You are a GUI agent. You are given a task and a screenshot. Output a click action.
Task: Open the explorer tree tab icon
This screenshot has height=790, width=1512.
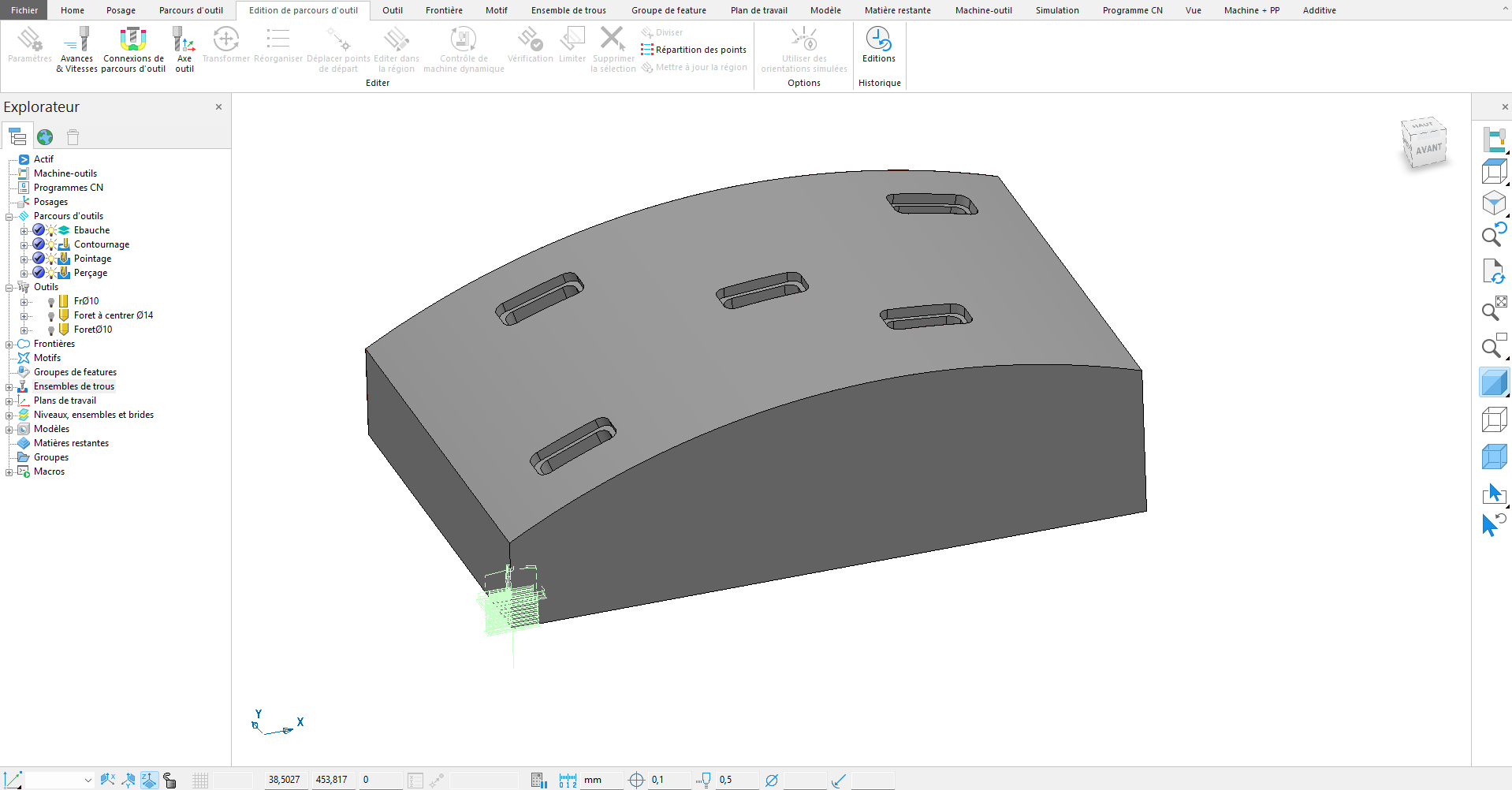(17, 137)
